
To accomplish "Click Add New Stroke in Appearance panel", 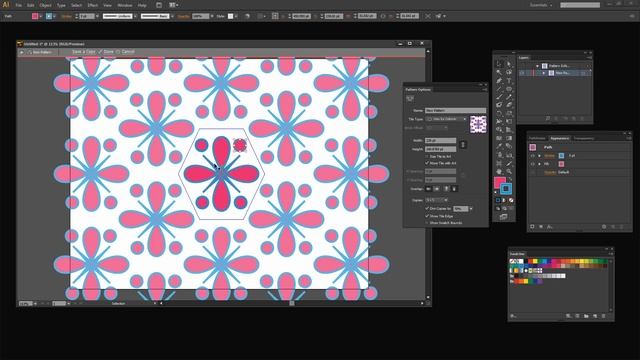I will (532, 227).
